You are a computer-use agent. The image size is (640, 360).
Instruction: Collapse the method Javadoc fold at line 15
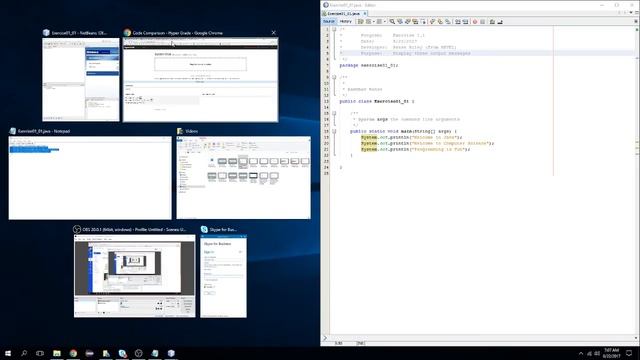click(x=334, y=113)
